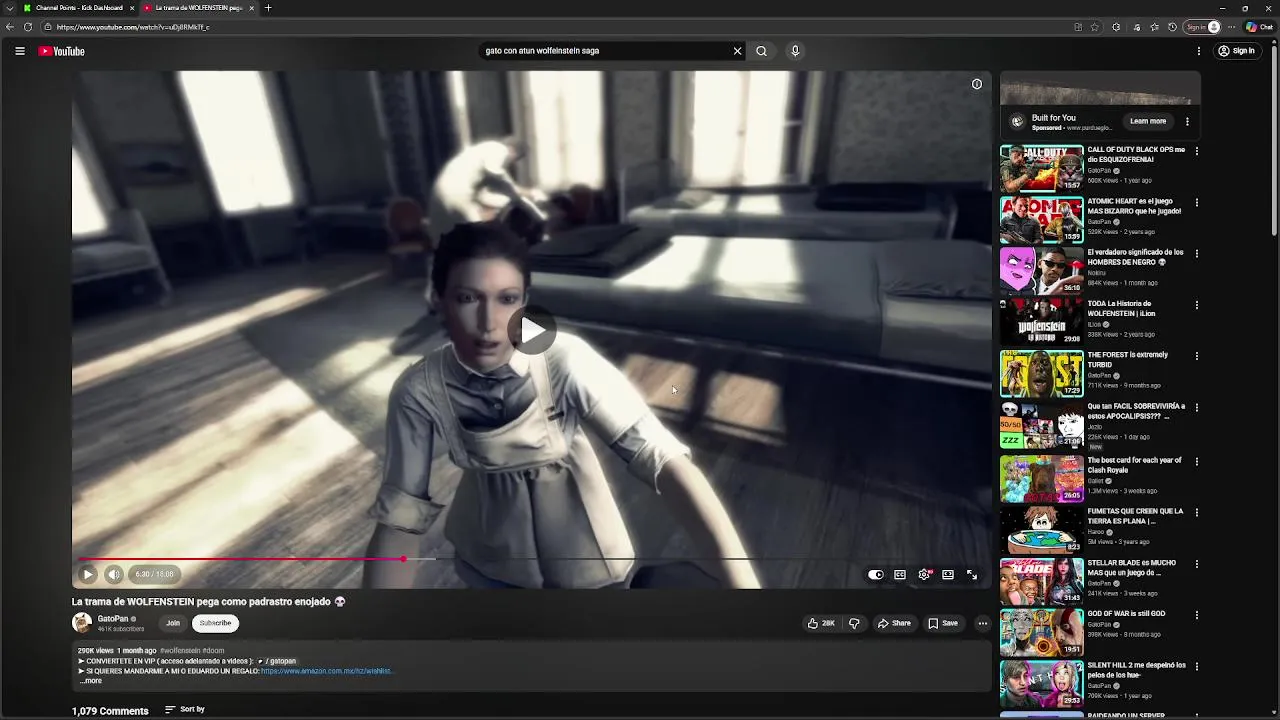
Task: Open the browser history clock icon
Action: tap(1172, 27)
